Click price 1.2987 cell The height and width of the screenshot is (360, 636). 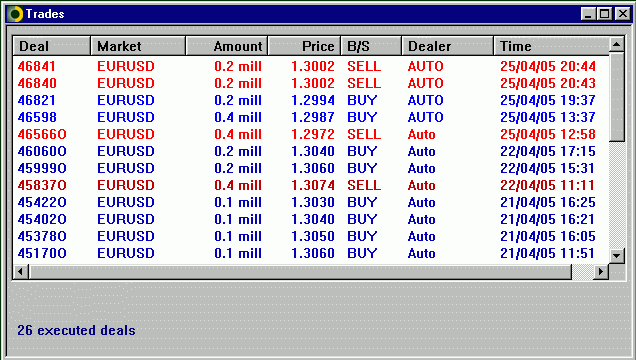click(313, 117)
